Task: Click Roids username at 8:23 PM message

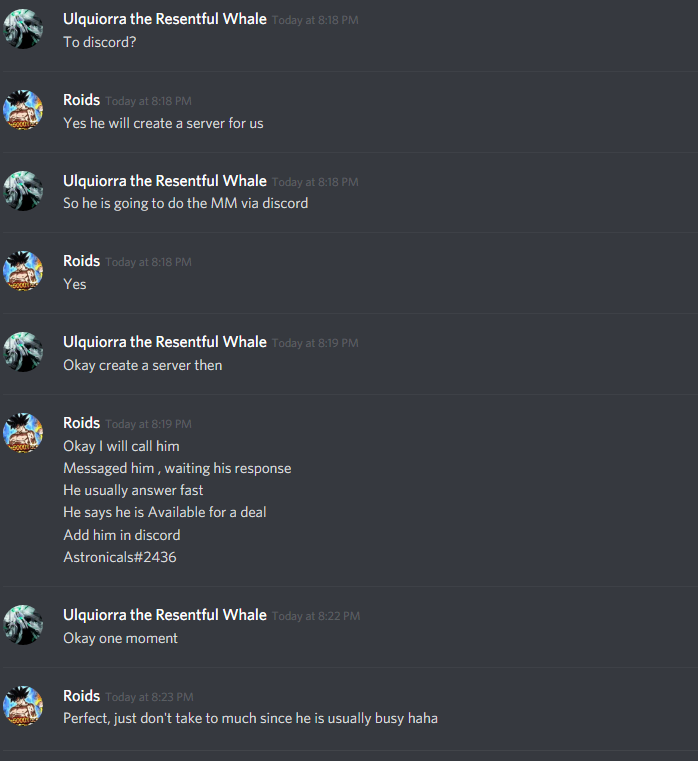Action: click(x=82, y=696)
